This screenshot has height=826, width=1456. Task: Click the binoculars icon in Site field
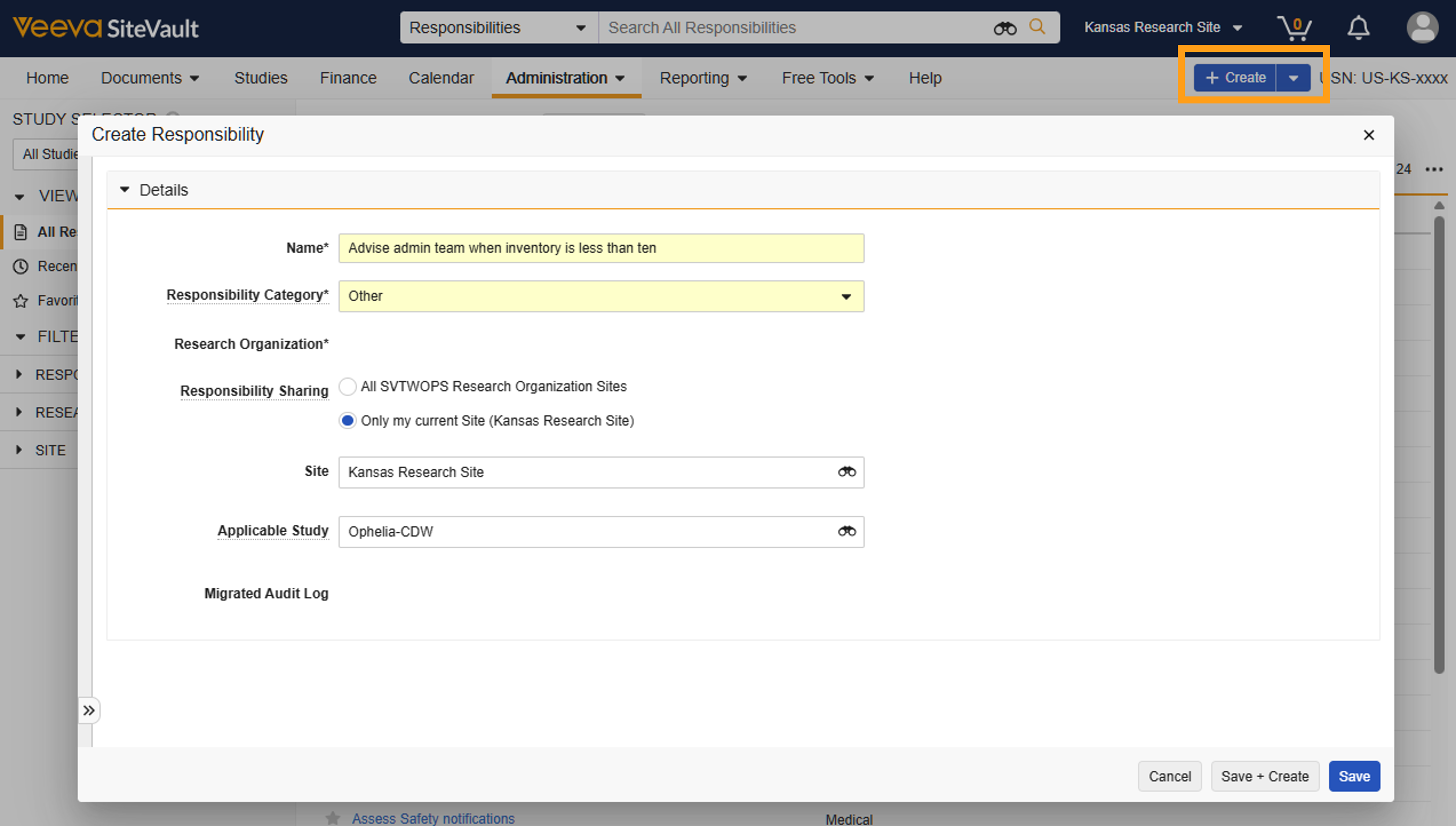click(846, 472)
